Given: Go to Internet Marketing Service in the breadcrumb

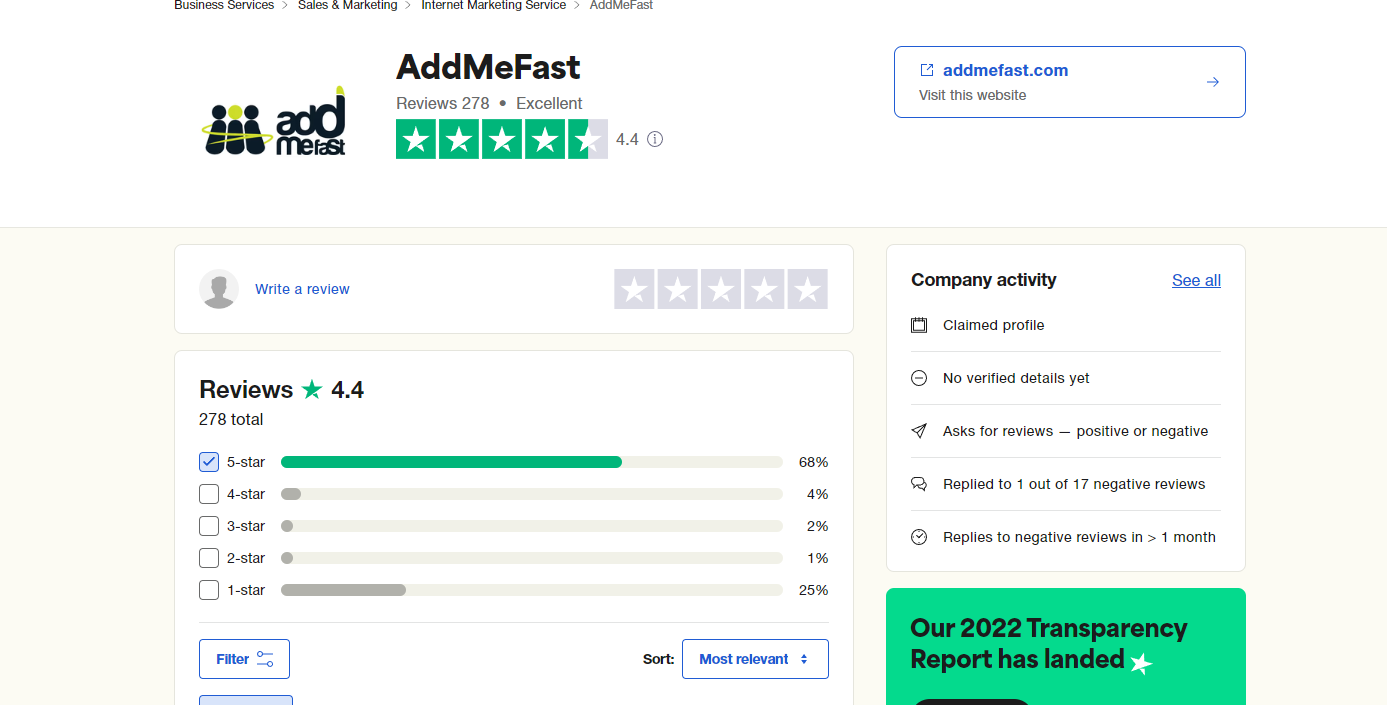Looking at the screenshot, I should (x=494, y=5).
